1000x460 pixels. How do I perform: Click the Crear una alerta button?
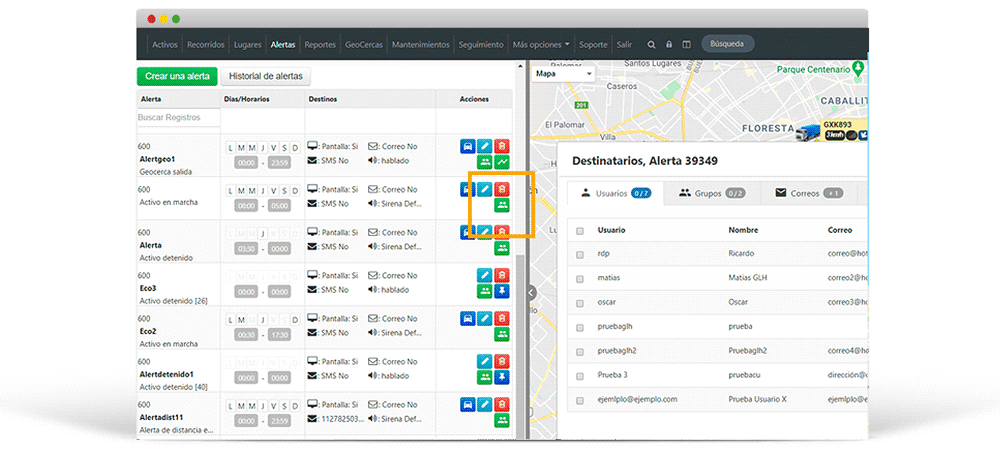(177, 76)
